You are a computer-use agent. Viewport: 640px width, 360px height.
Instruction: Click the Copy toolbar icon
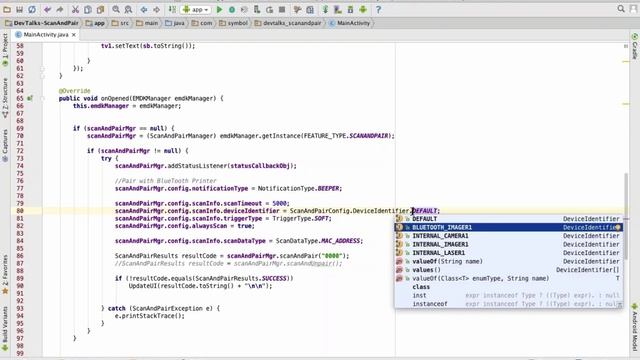pyautogui.click(x=88, y=9)
